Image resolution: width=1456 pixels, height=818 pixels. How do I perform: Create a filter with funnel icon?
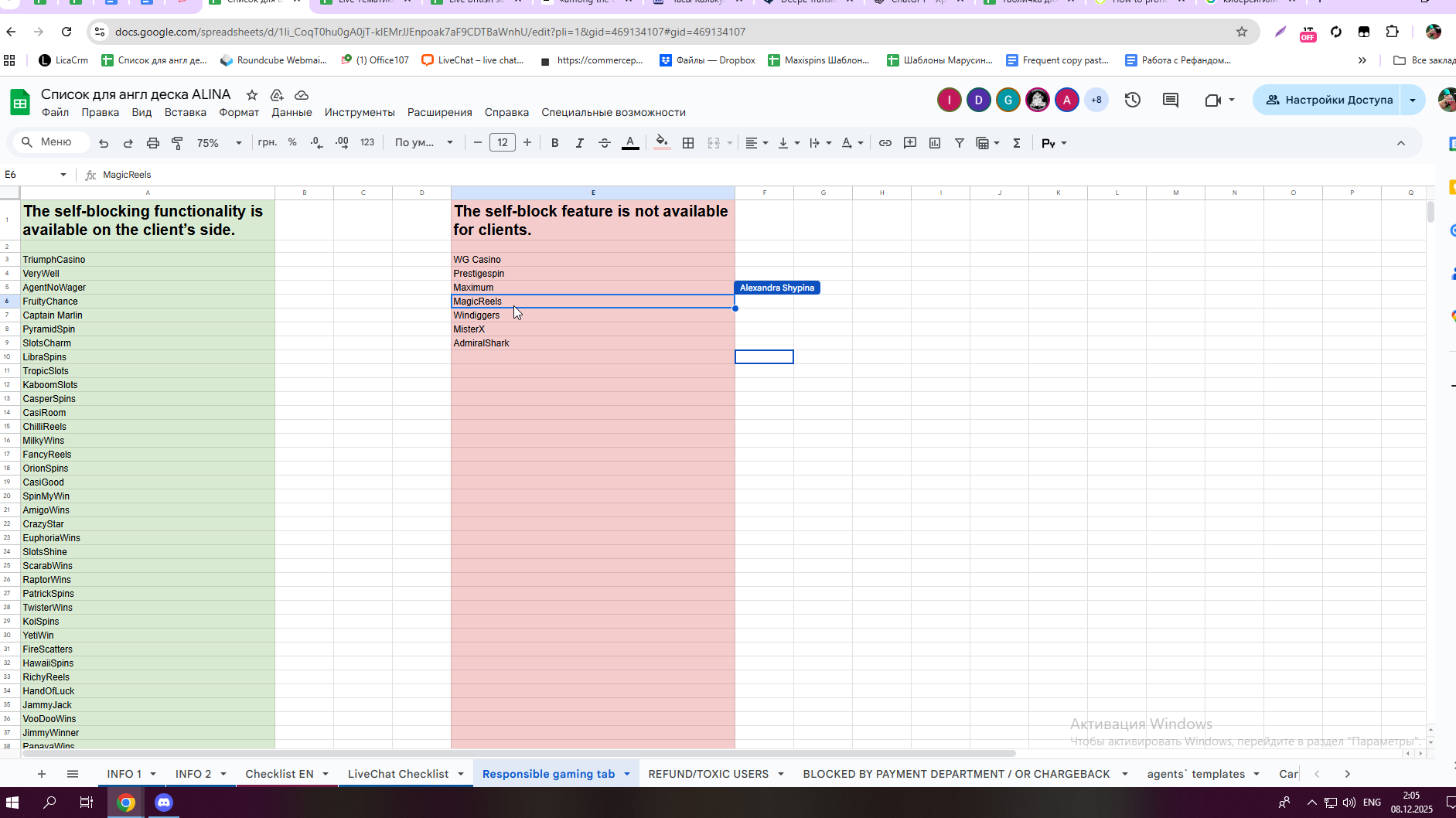pyautogui.click(x=960, y=143)
